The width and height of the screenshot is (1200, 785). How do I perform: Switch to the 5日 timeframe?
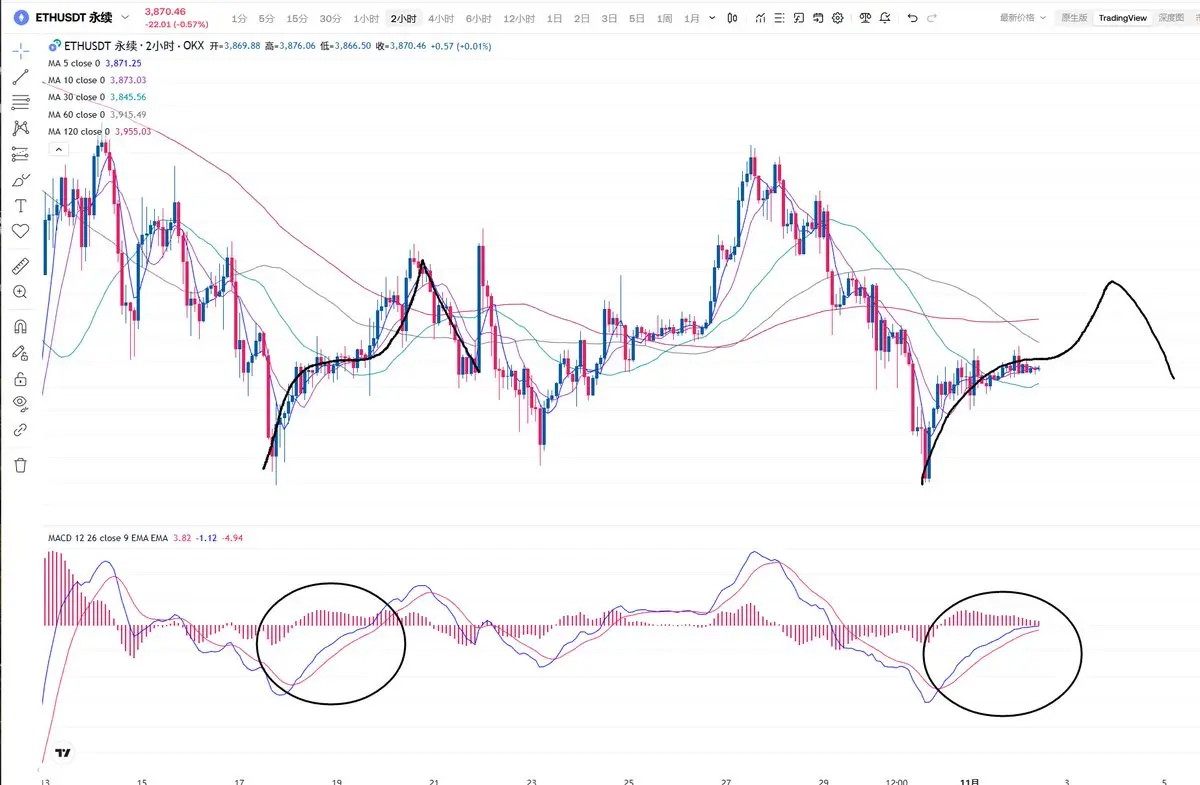[636, 18]
